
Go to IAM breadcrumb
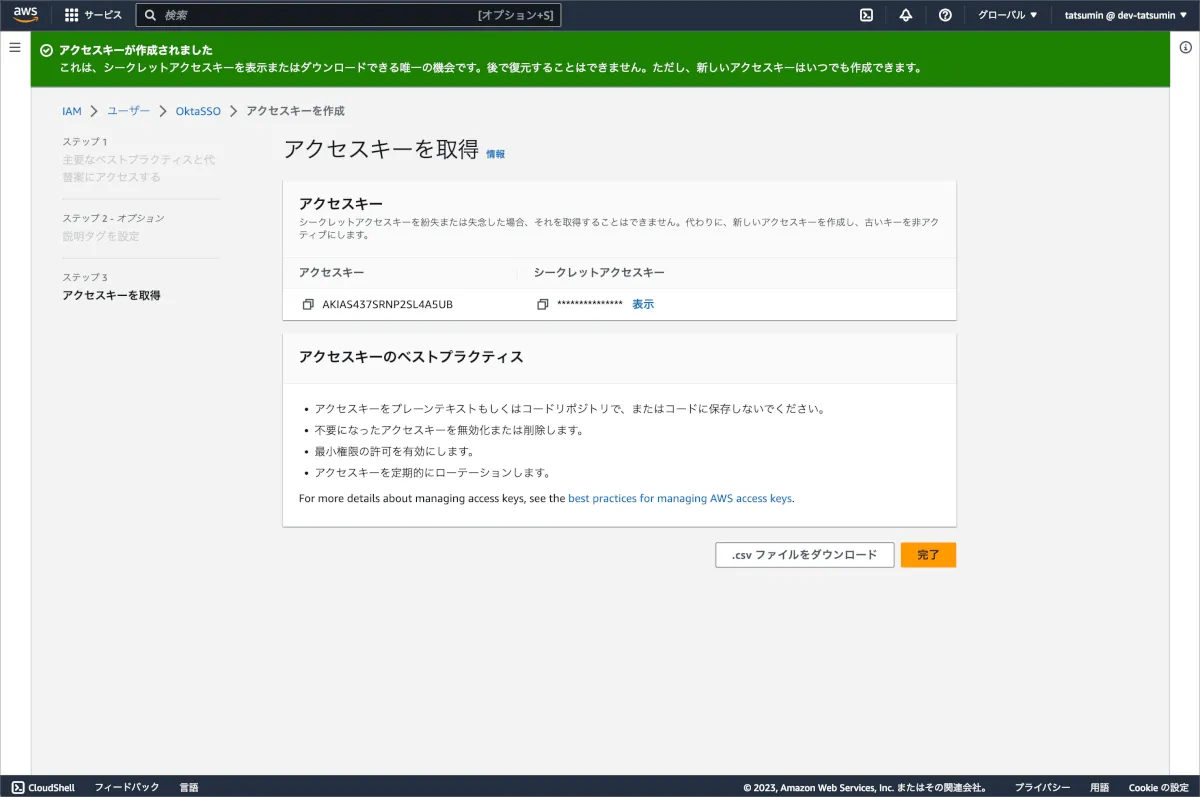coord(71,111)
